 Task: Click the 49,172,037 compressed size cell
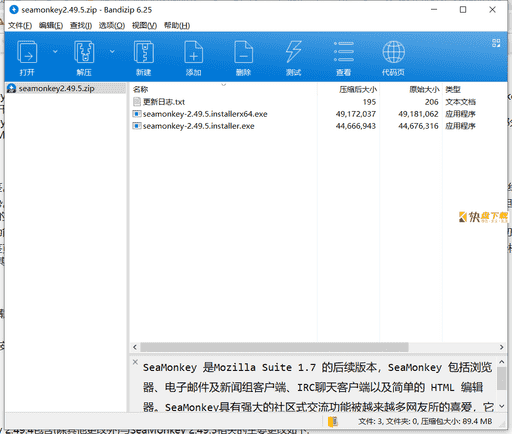coord(356,114)
